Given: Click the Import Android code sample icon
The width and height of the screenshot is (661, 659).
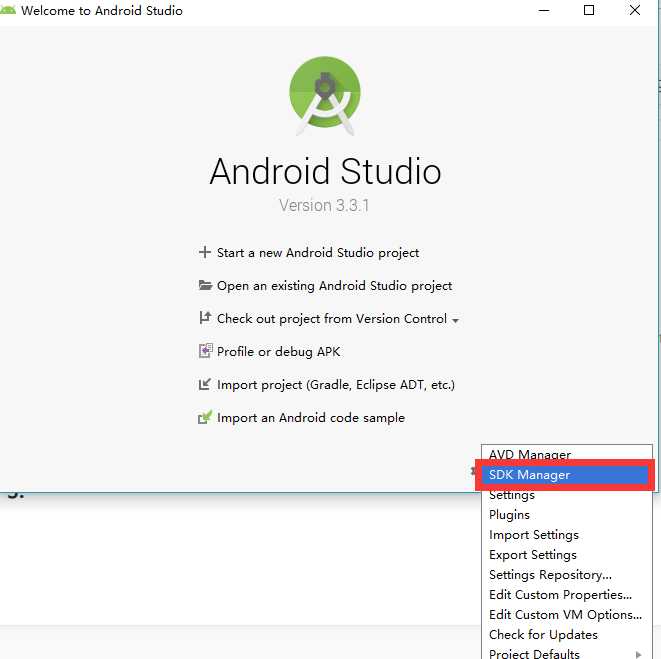Looking at the screenshot, I should (205, 417).
